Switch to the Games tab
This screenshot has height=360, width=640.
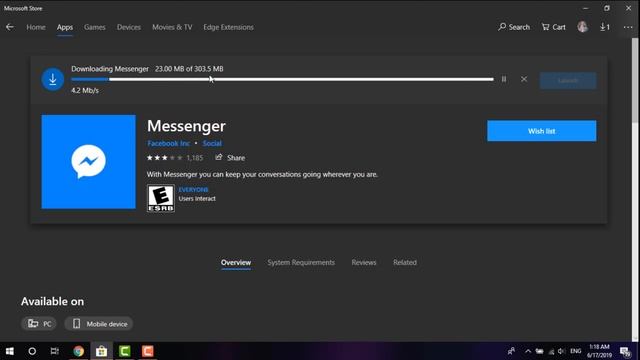pyautogui.click(x=95, y=27)
